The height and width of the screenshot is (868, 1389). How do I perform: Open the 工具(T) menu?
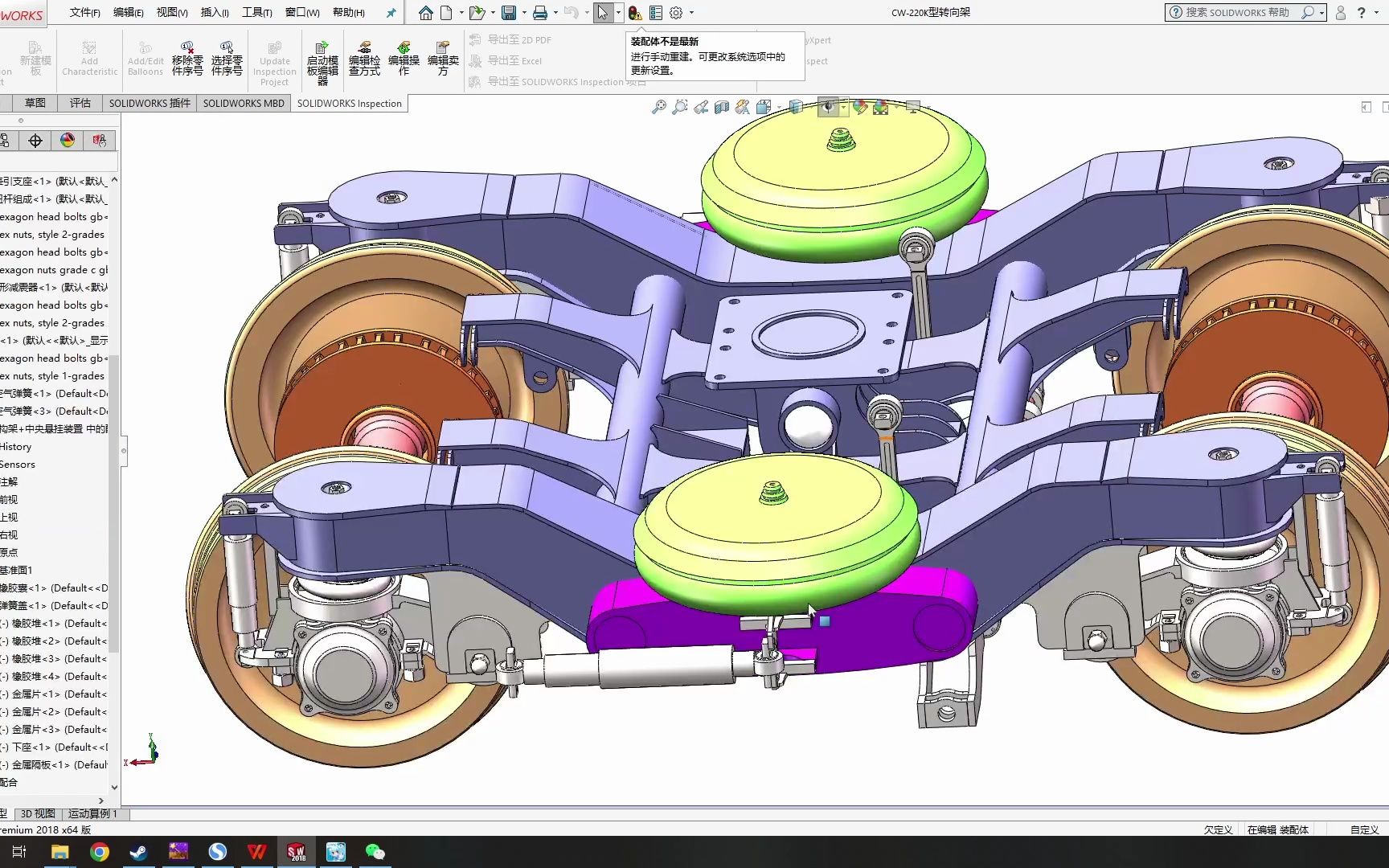pos(257,13)
